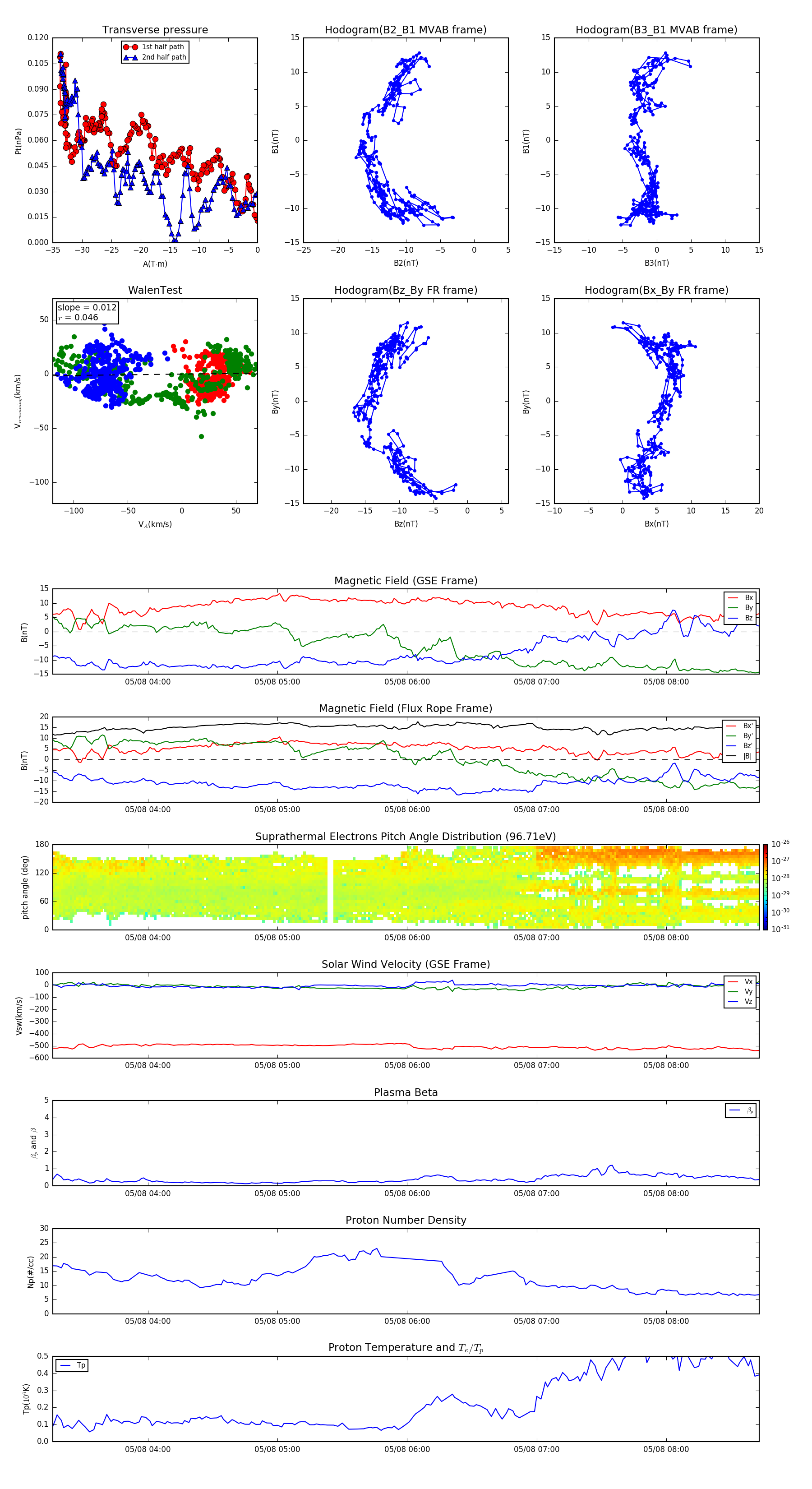Select the "1st half path" legend entry

pyautogui.click(x=155, y=47)
